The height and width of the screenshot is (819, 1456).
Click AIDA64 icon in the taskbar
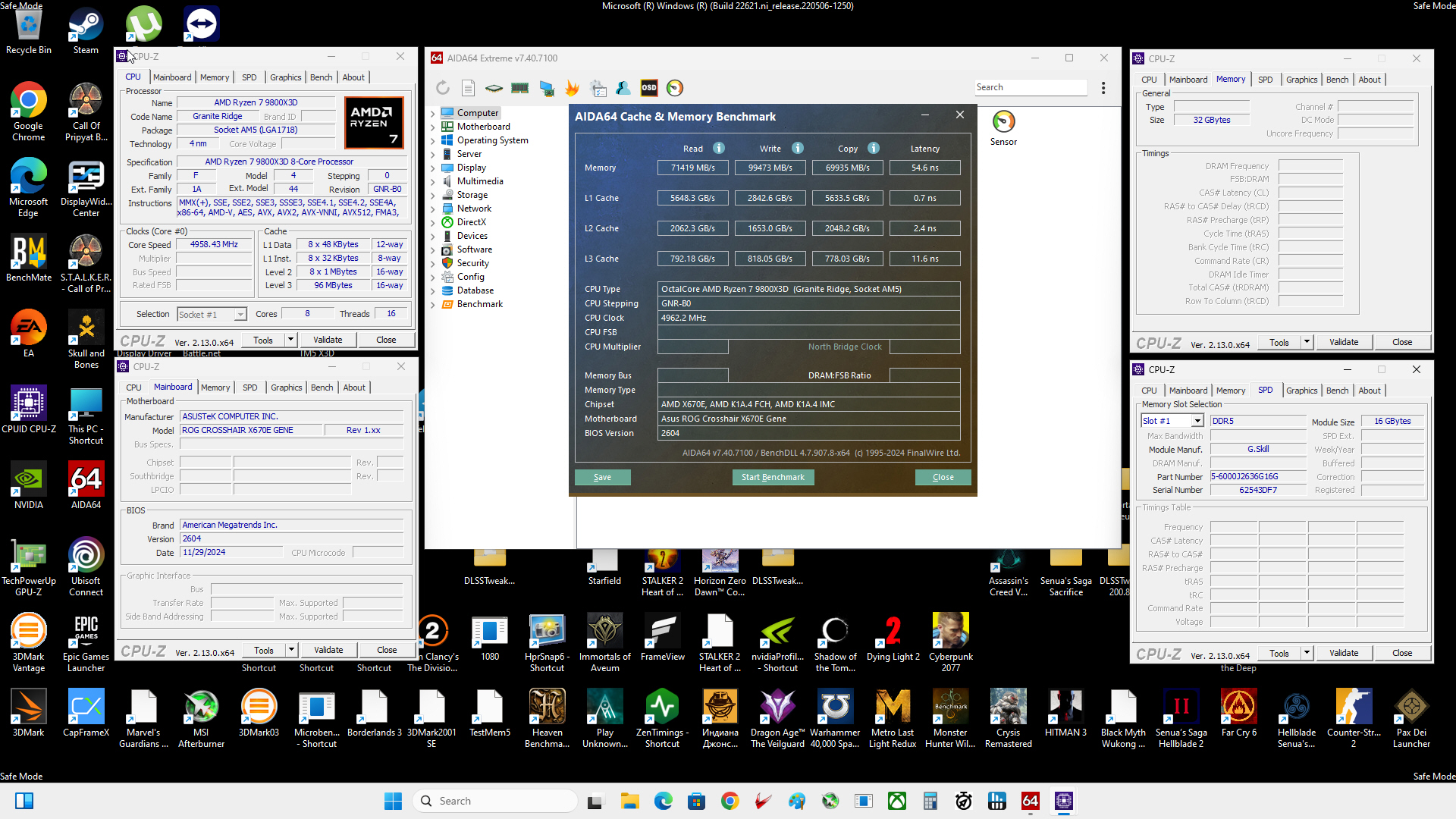1030,801
